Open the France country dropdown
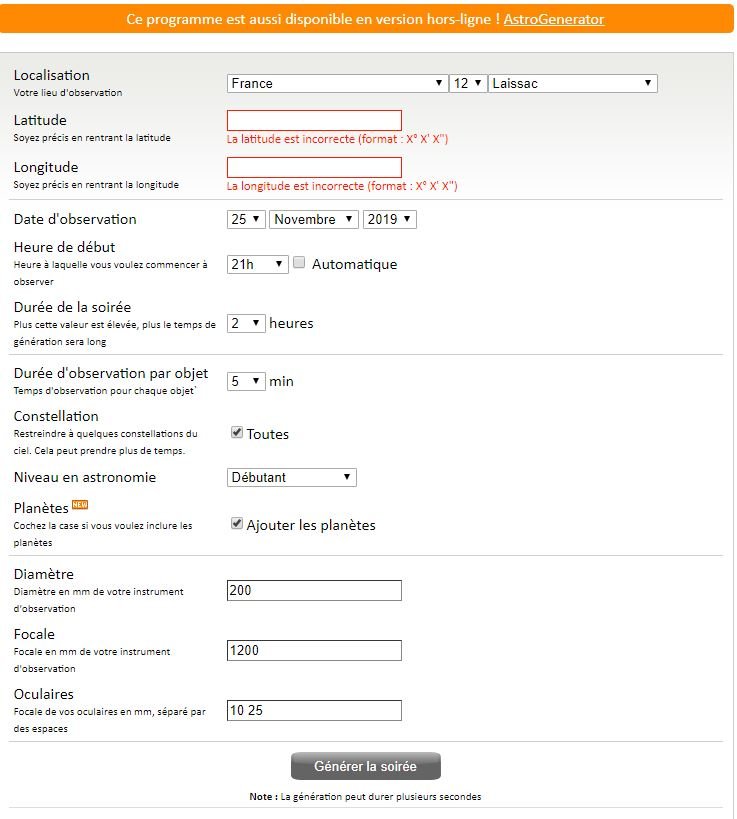The image size is (737, 819). click(336, 84)
